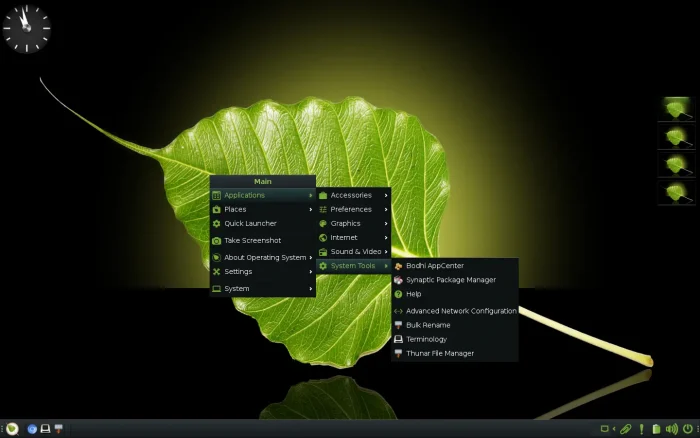Expand the Sound & Video category
Viewport: 700px width, 438px height.
pos(353,251)
